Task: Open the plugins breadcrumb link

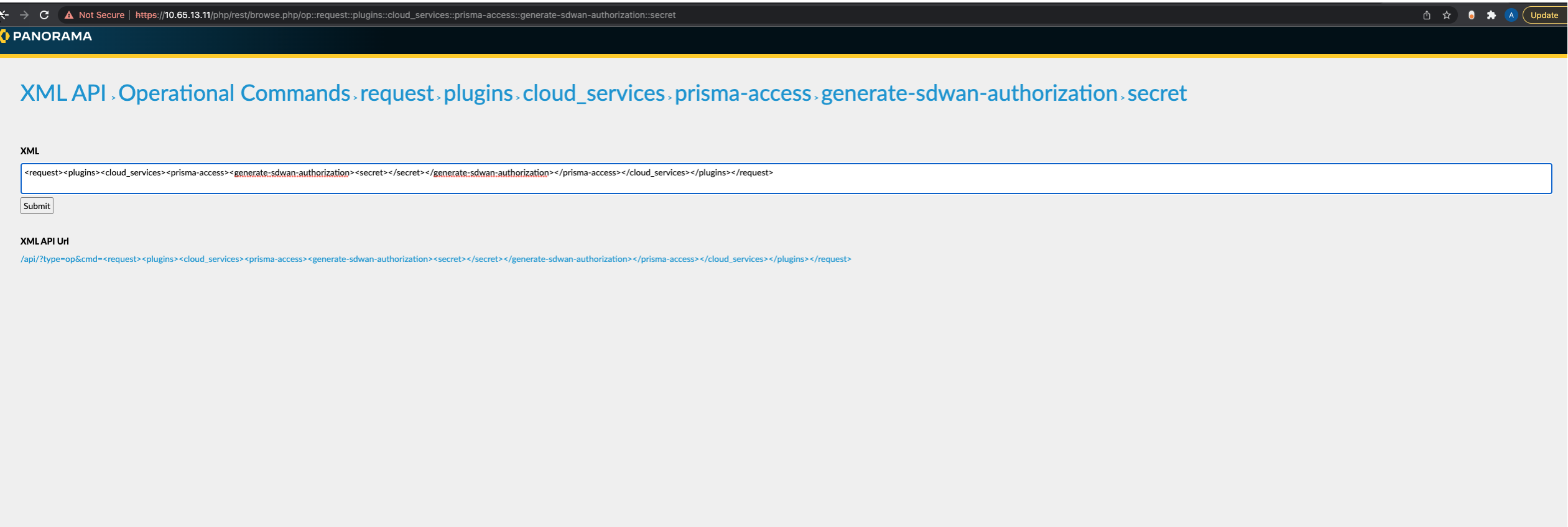Action: coord(478,93)
